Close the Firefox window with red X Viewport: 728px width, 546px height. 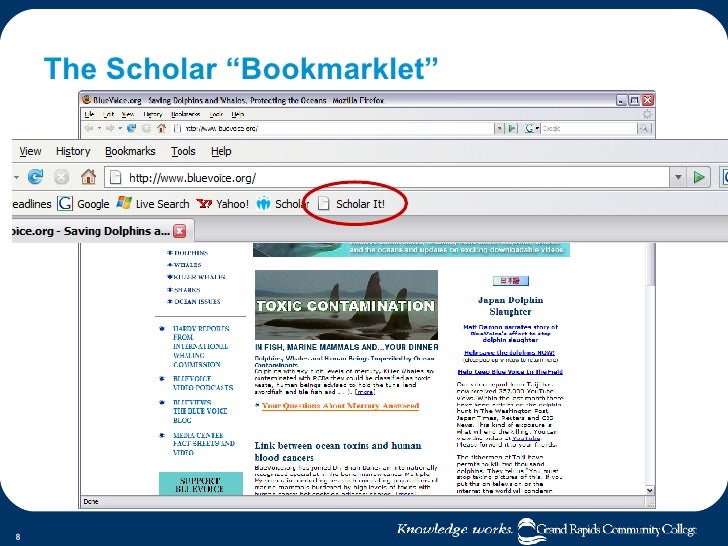coord(648,100)
